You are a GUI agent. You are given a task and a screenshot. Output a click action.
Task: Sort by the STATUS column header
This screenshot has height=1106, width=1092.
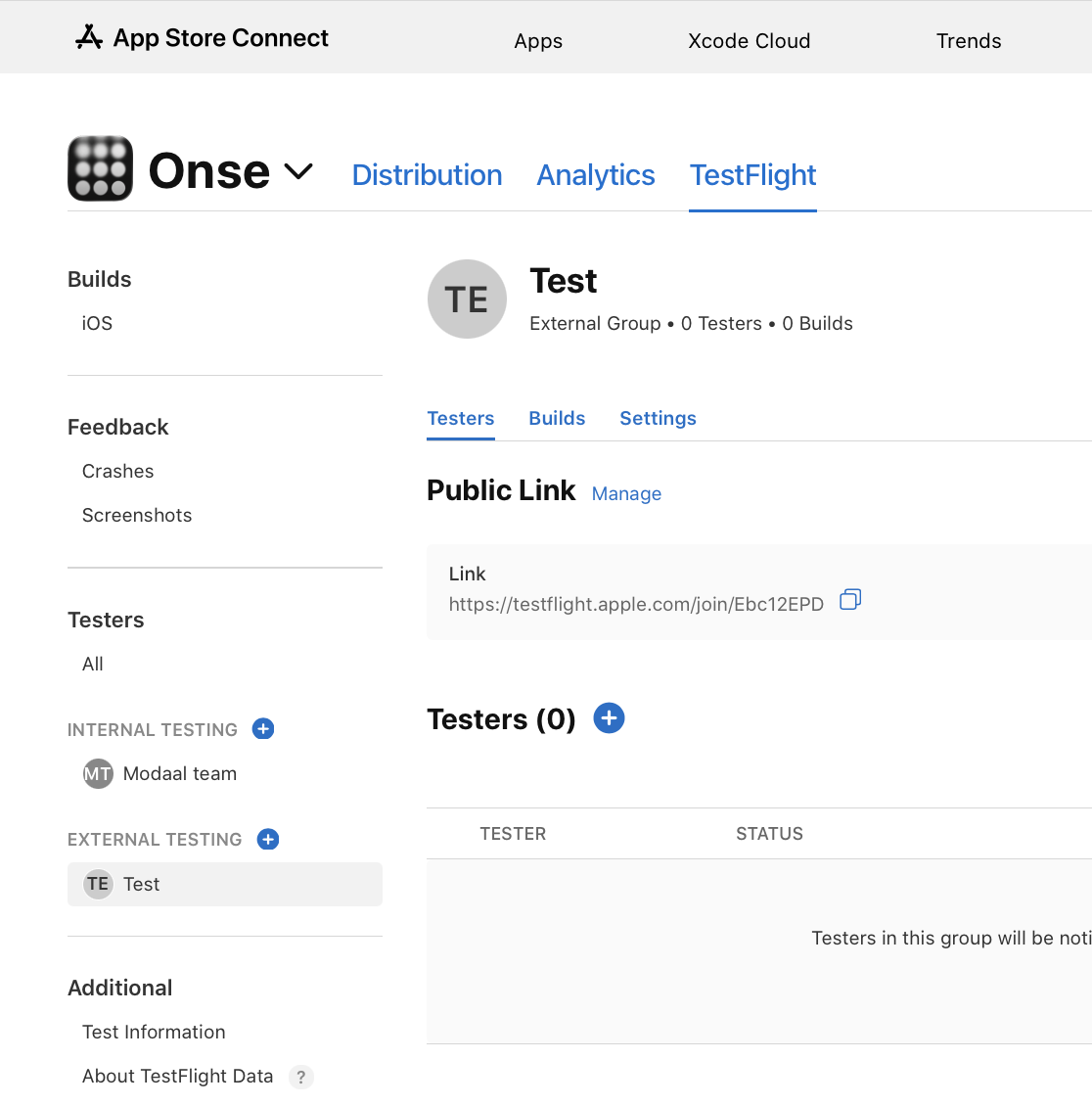pos(769,834)
